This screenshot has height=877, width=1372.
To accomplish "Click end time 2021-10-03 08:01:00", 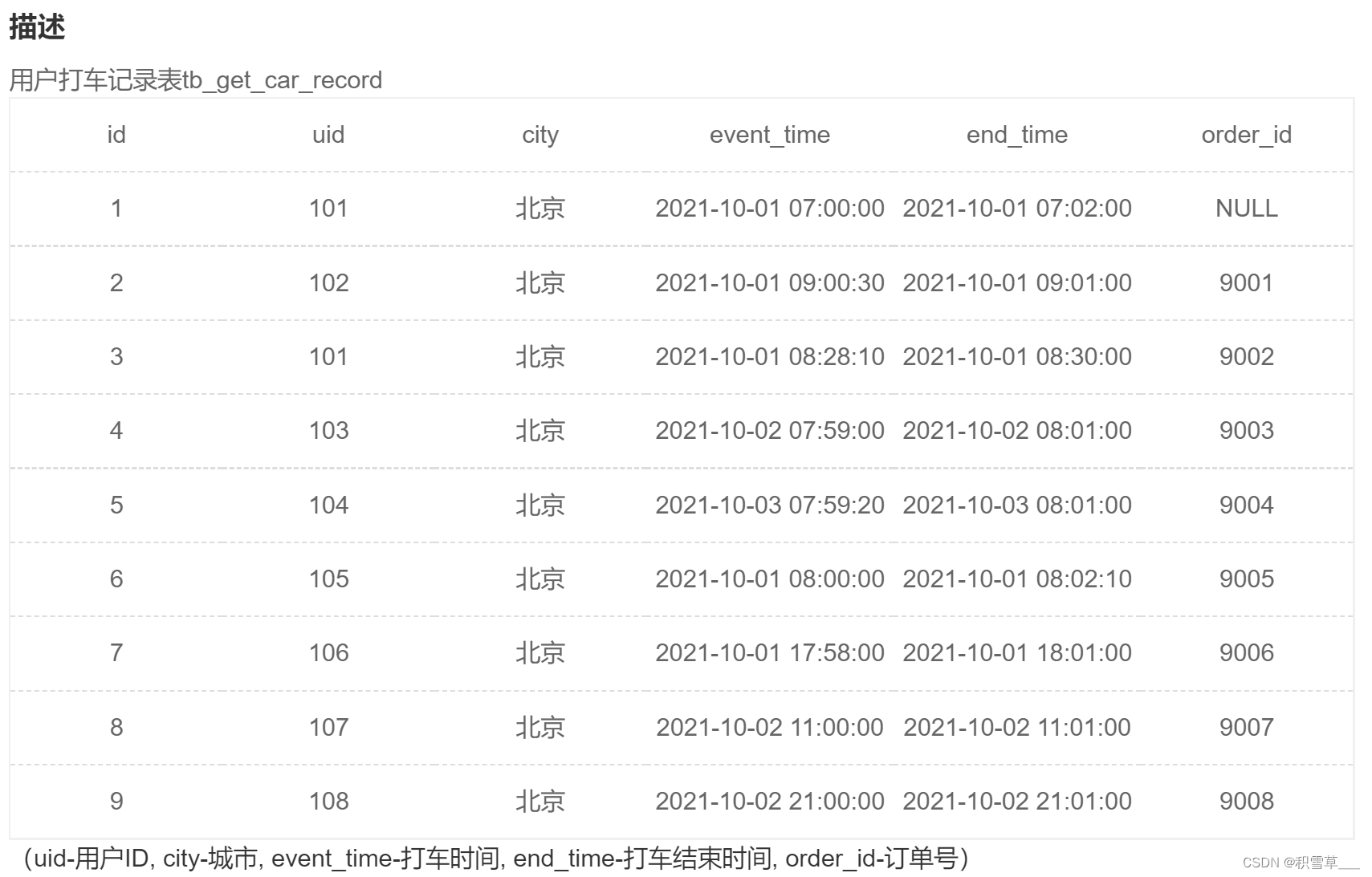I will pos(1016,505).
